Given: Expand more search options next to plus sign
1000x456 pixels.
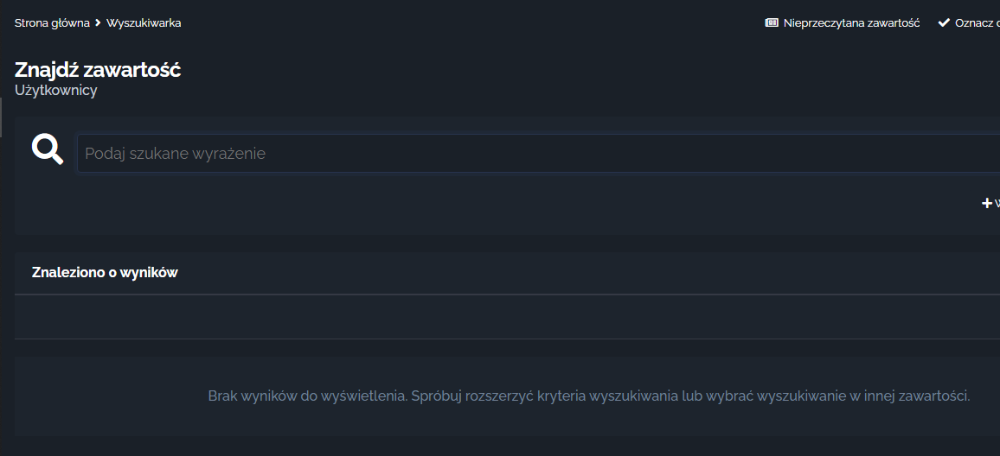Looking at the screenshot, I should click(997, 203).
